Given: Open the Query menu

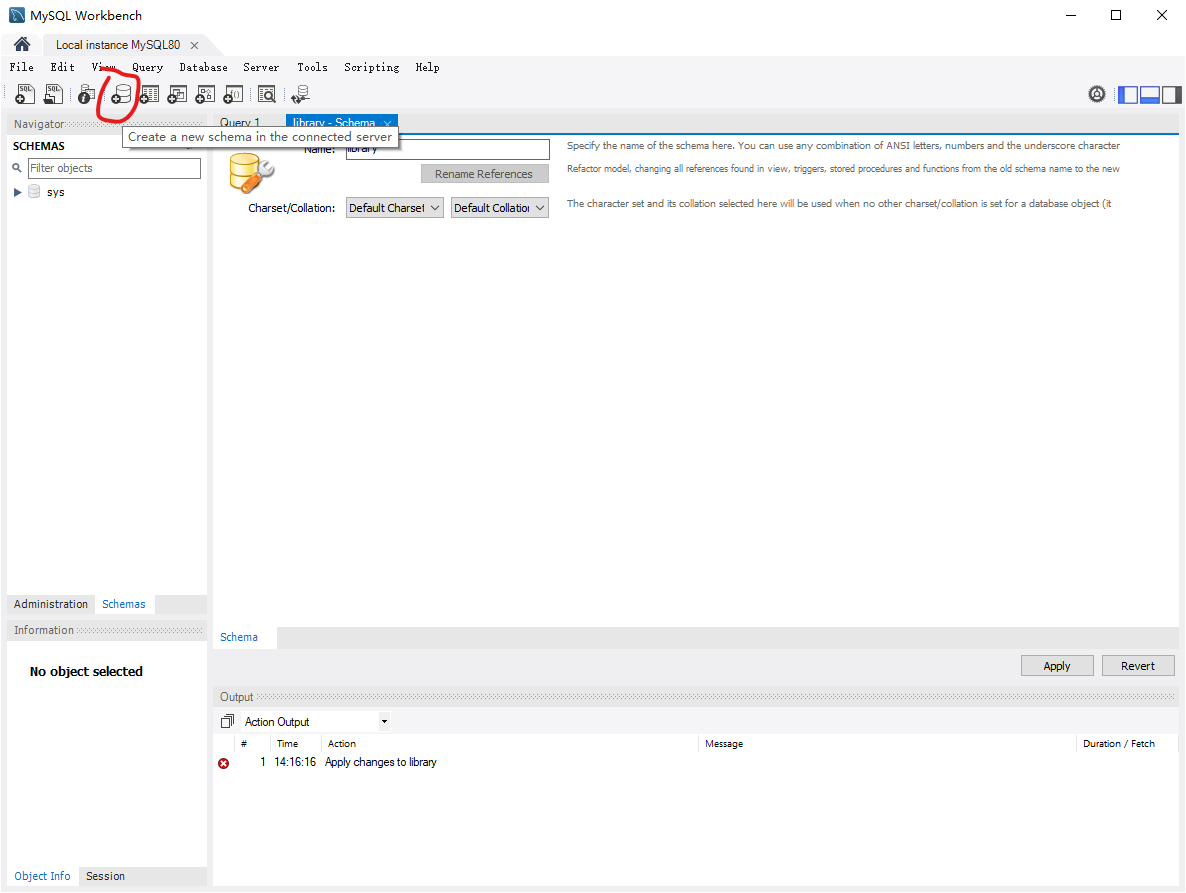Looking at the screenshot, I should pos(147,67).
